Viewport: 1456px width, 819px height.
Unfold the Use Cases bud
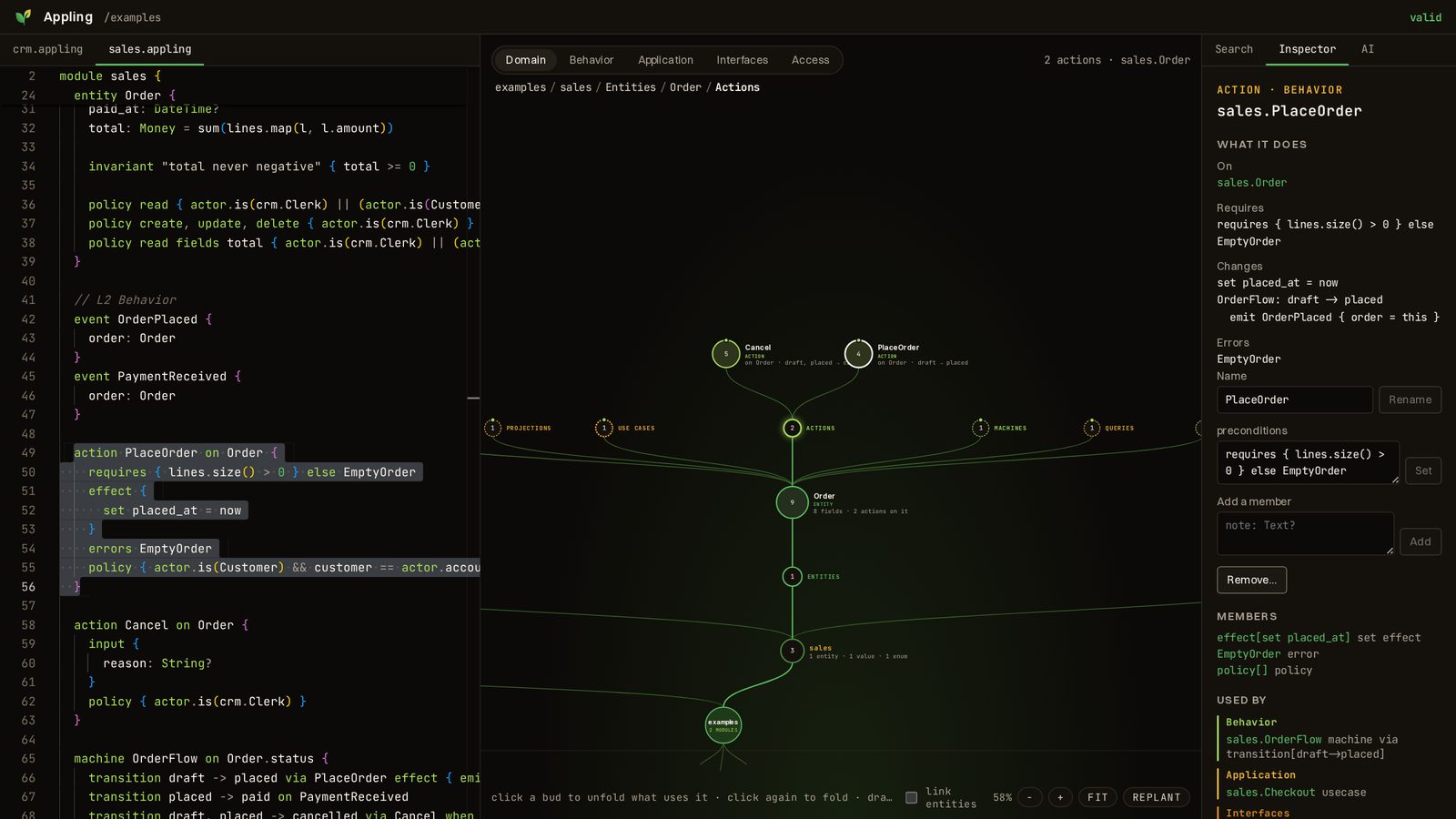(x=604, y=428)
